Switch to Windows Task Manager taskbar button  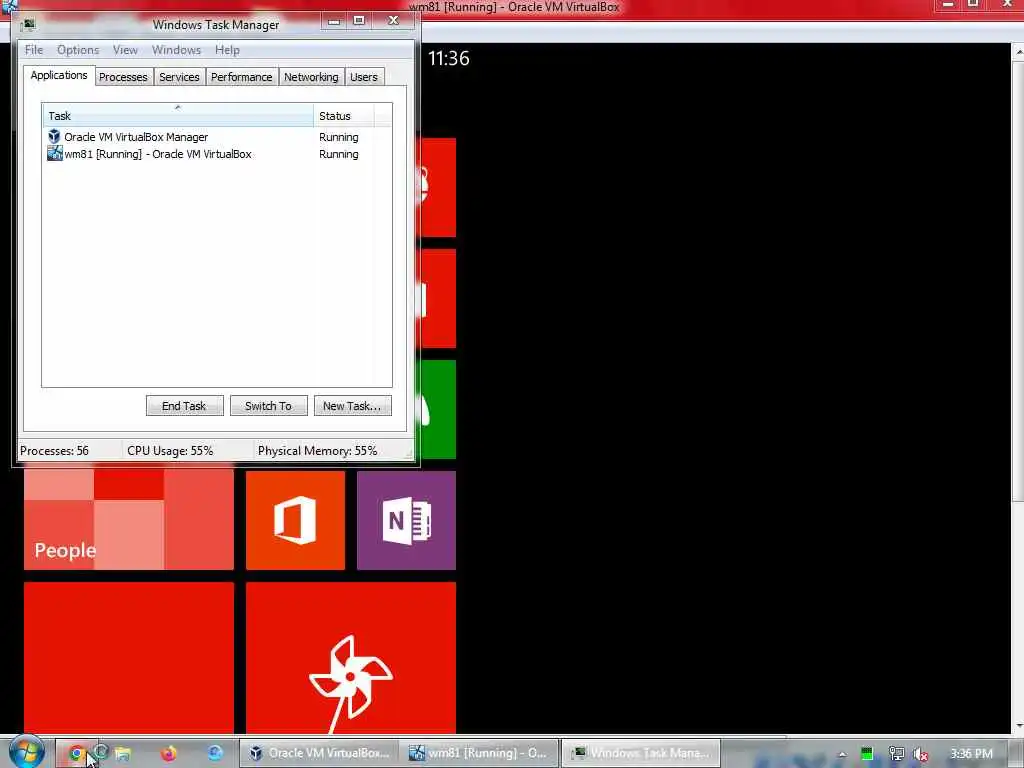(641, 753)
